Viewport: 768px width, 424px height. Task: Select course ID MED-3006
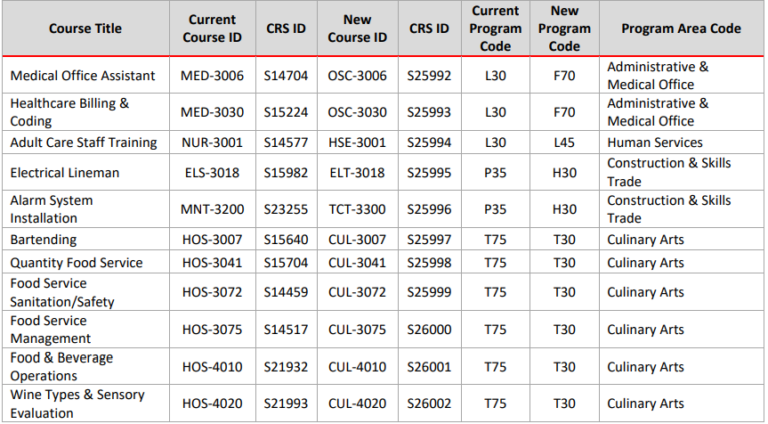211,76
